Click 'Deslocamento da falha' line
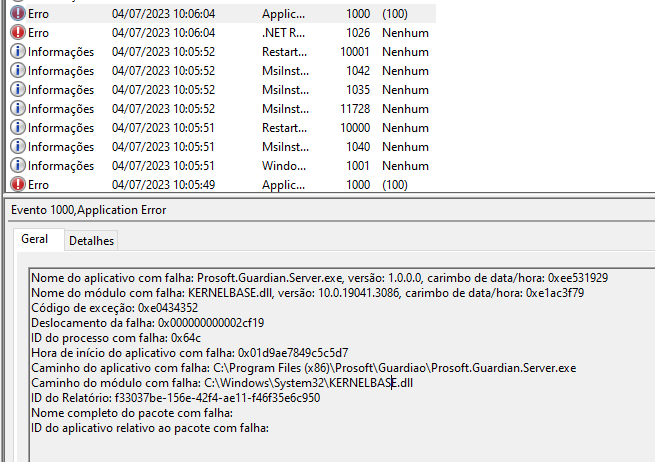This screenshot has height=462, width=655. [x=147, y=323]
